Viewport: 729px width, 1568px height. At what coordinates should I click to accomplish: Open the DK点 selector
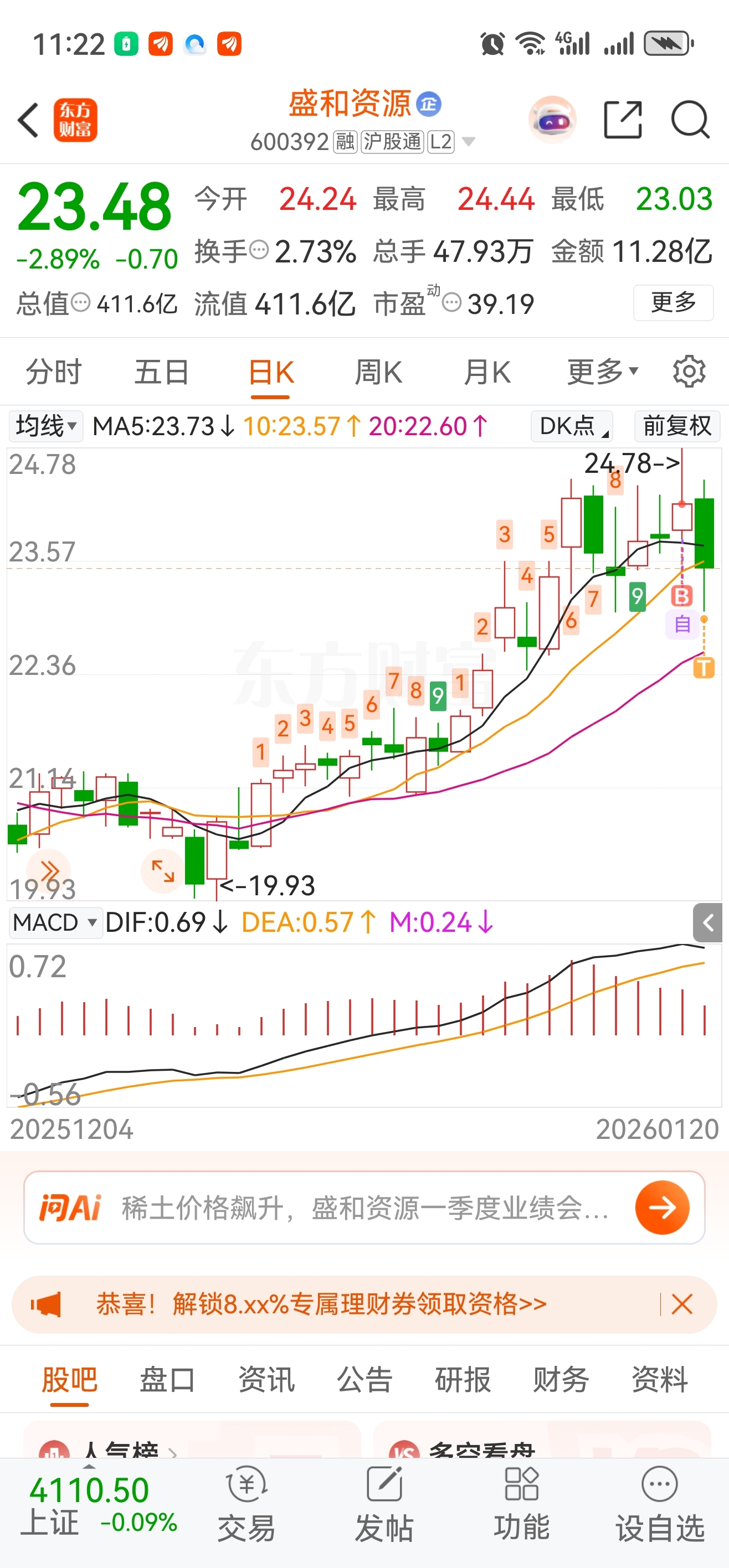[x=571, y=425]
